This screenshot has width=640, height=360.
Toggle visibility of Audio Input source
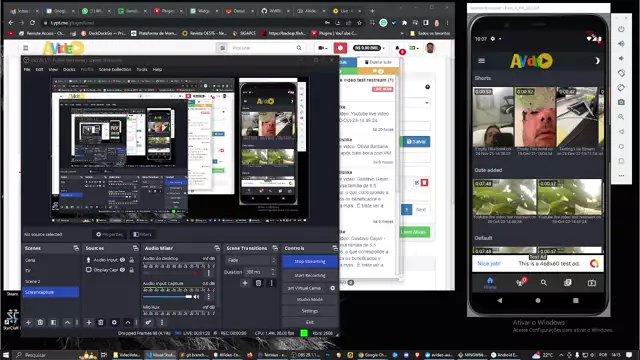[x=122, y=260]
